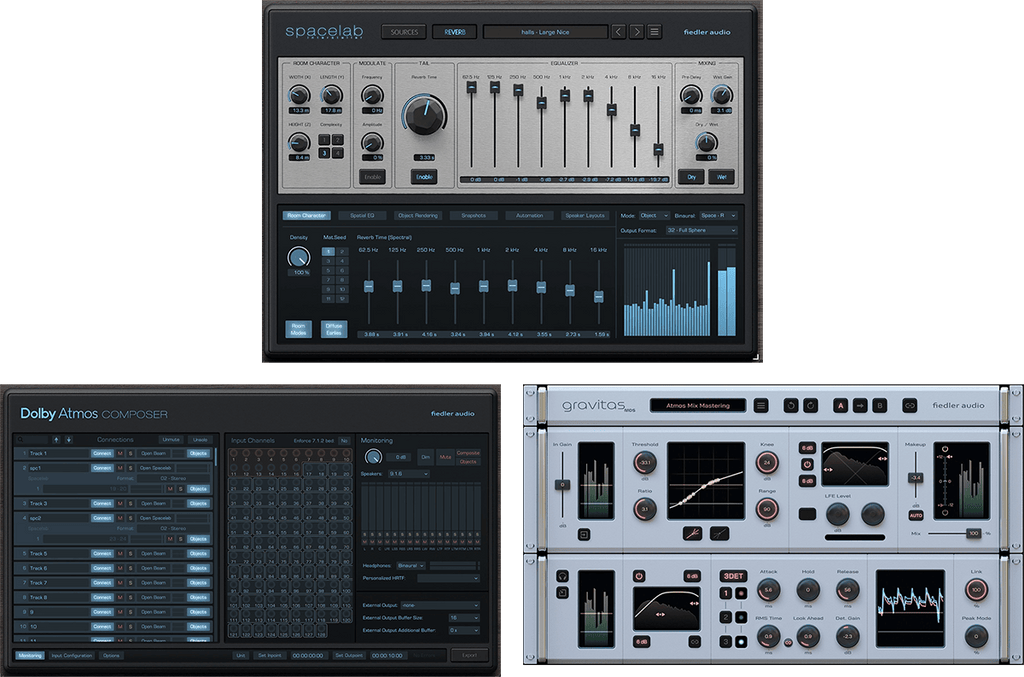The image size is (1024, 677).
Task: Mute Track 1 in Connections list
Action: pos(120,453)
